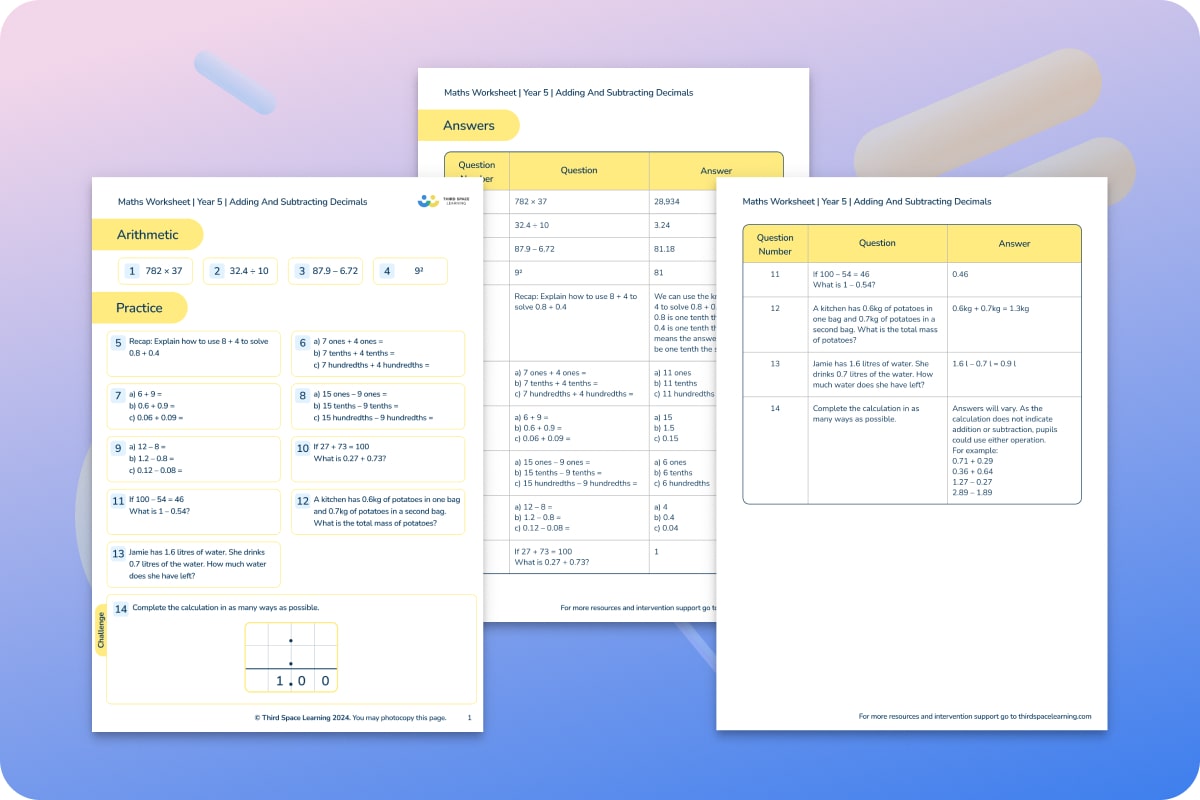Select answer 'a) 11 ones' on the middle page
Image resolution: width=1200 pixels, height=800 pixels.
[673, 373]
